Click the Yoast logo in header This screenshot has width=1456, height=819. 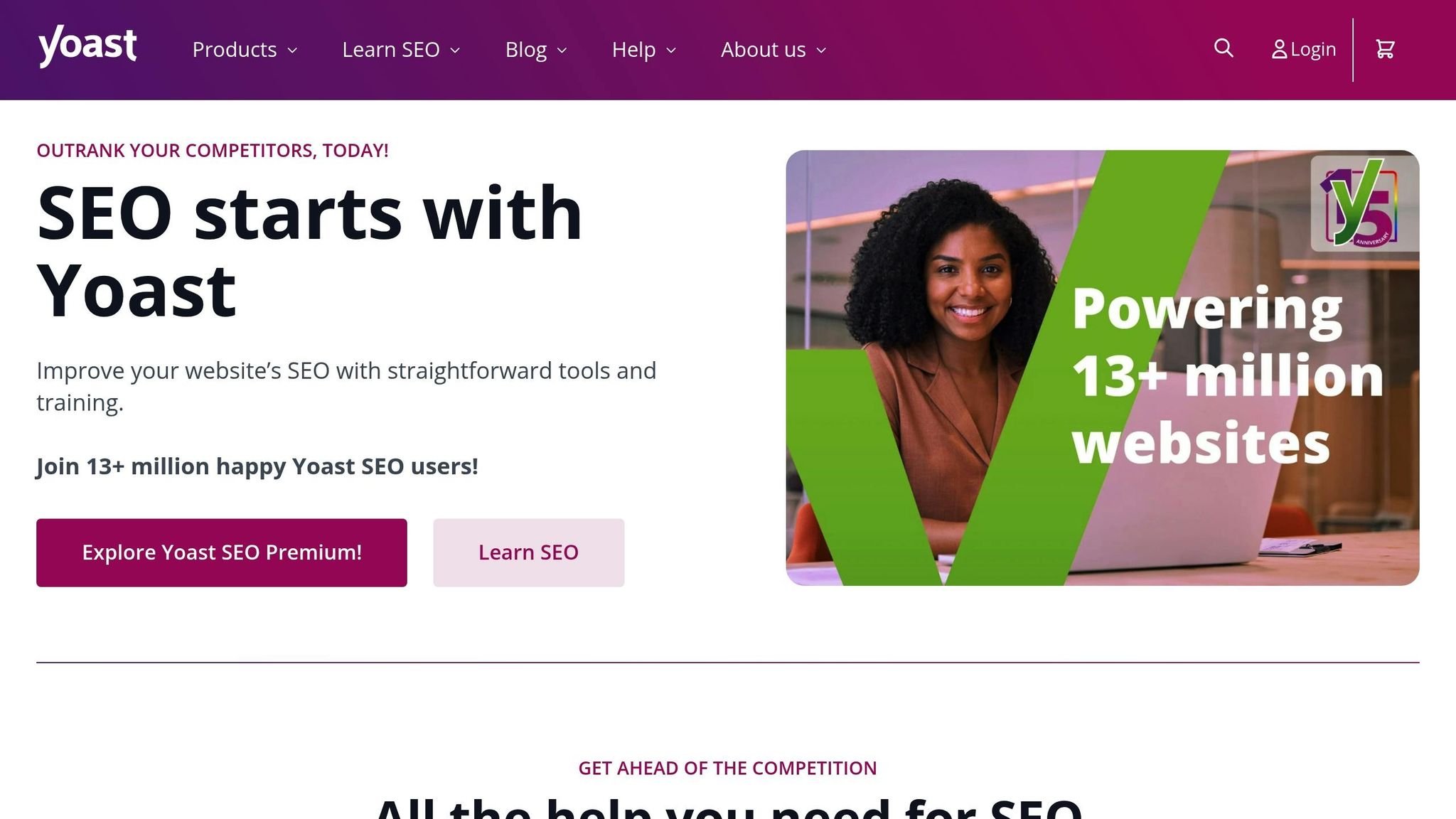pos(87,45)
